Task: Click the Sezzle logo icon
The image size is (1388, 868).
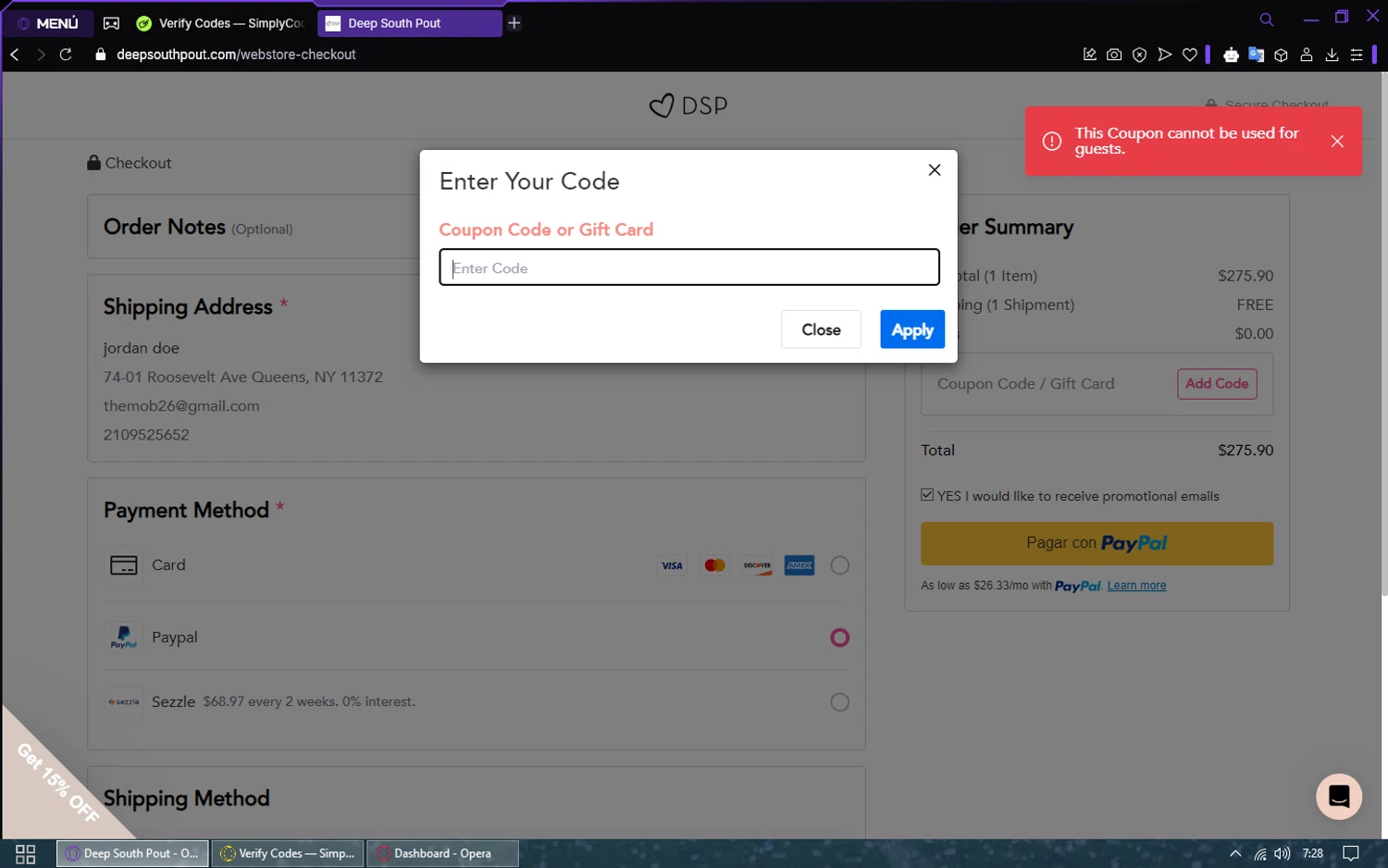Action: pos(124,702)
